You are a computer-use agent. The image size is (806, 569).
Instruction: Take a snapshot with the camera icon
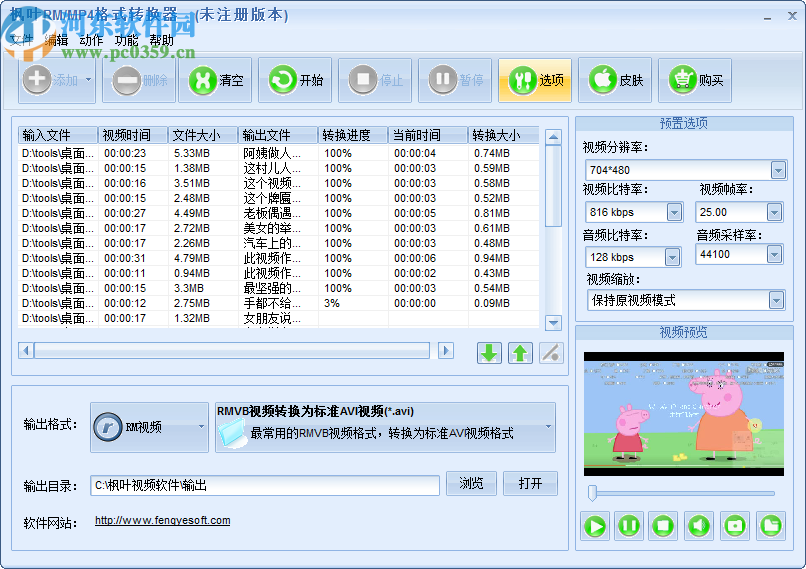pyautogui.click(x=734, y=525)
